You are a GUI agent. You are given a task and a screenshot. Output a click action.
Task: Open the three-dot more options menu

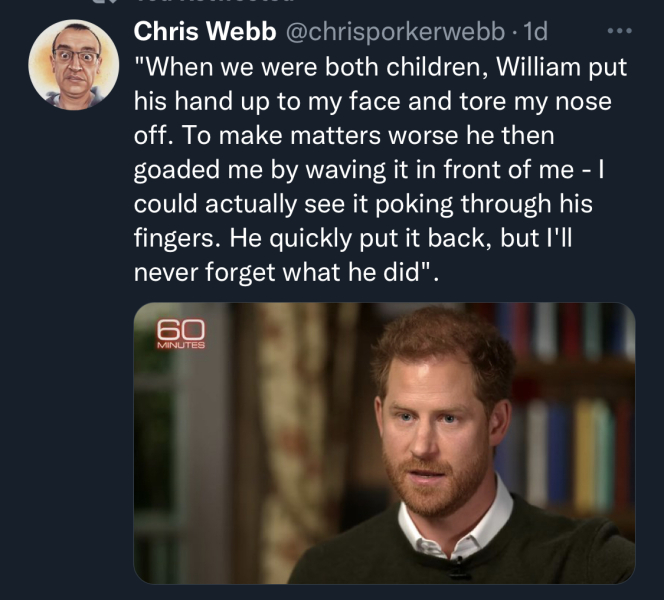620,31
